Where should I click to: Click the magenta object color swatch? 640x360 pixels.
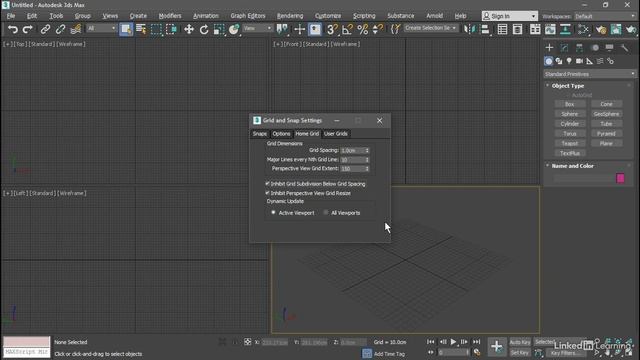[620, 178]
